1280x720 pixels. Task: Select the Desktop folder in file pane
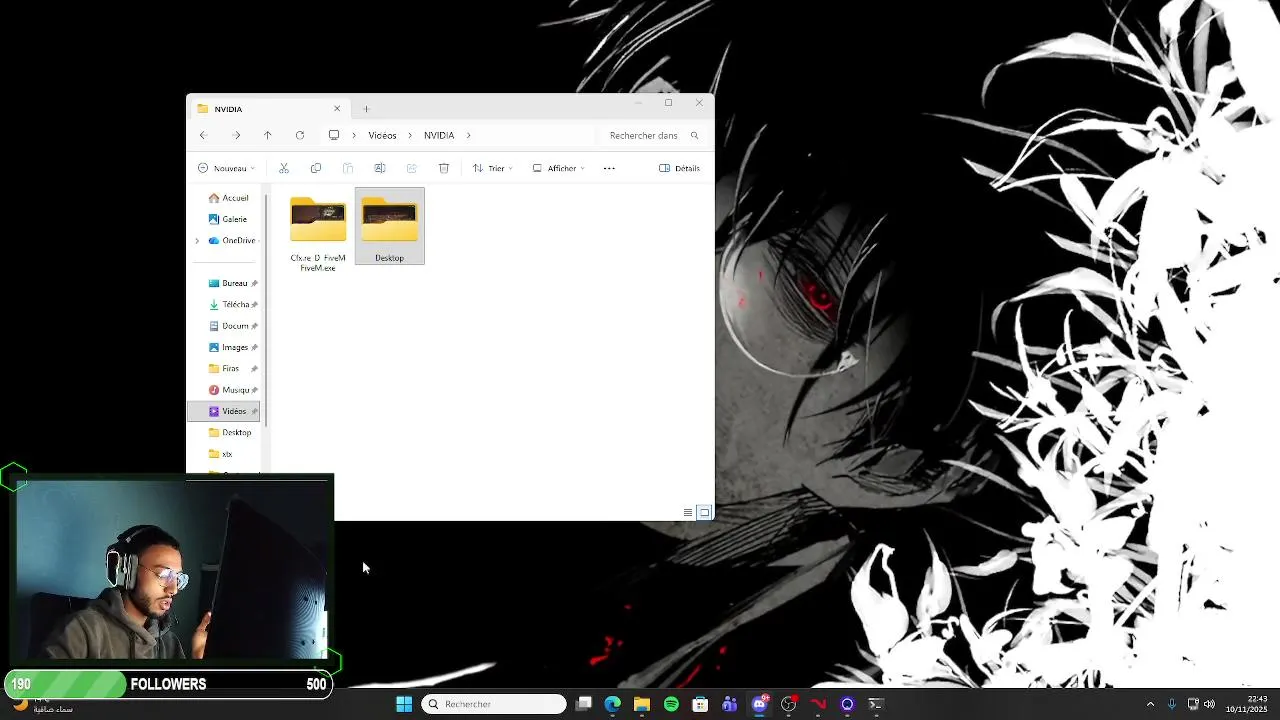tap(389, 227)
